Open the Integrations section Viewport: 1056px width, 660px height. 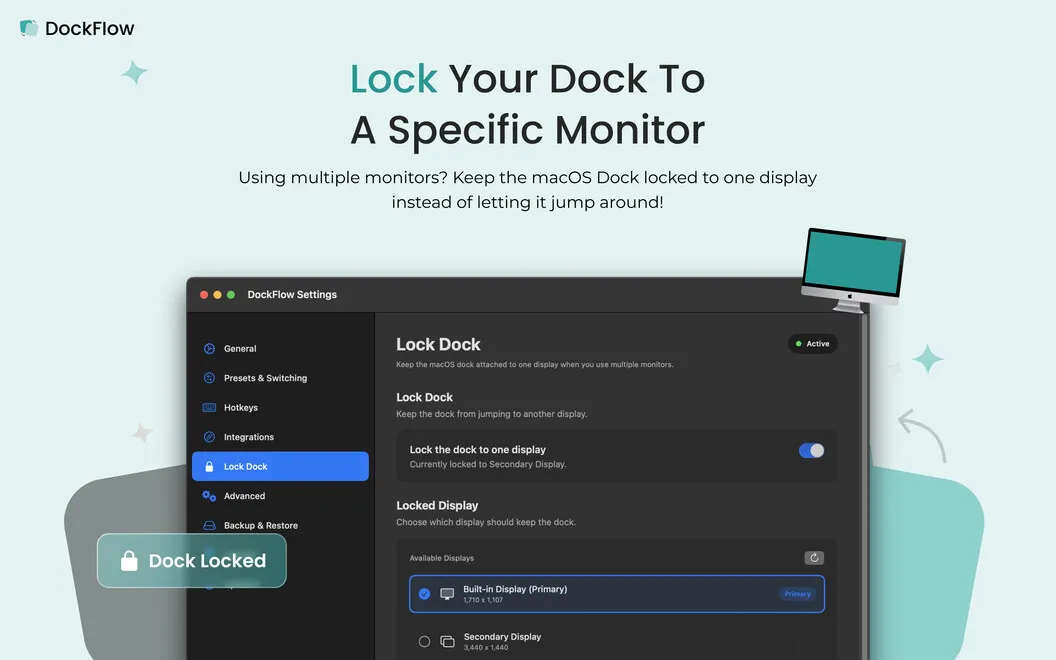click(x=280, y=436)
